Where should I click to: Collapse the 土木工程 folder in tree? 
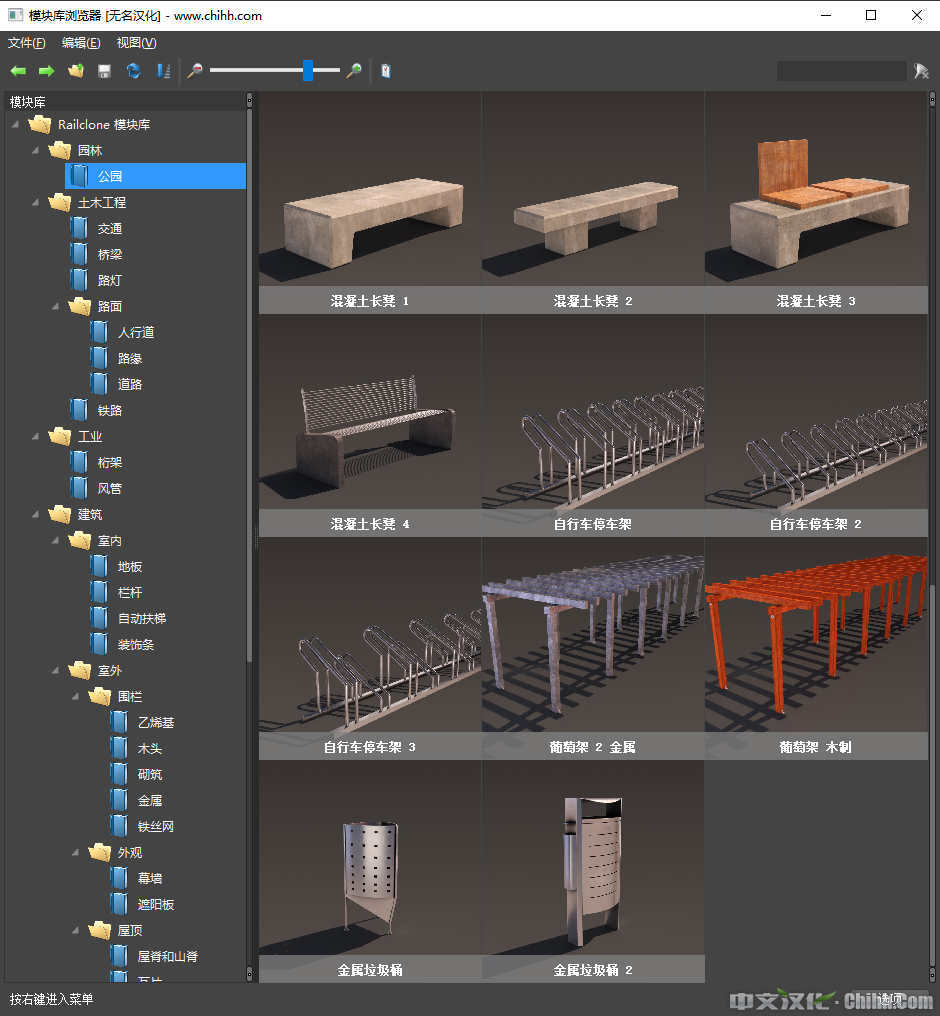36,202
